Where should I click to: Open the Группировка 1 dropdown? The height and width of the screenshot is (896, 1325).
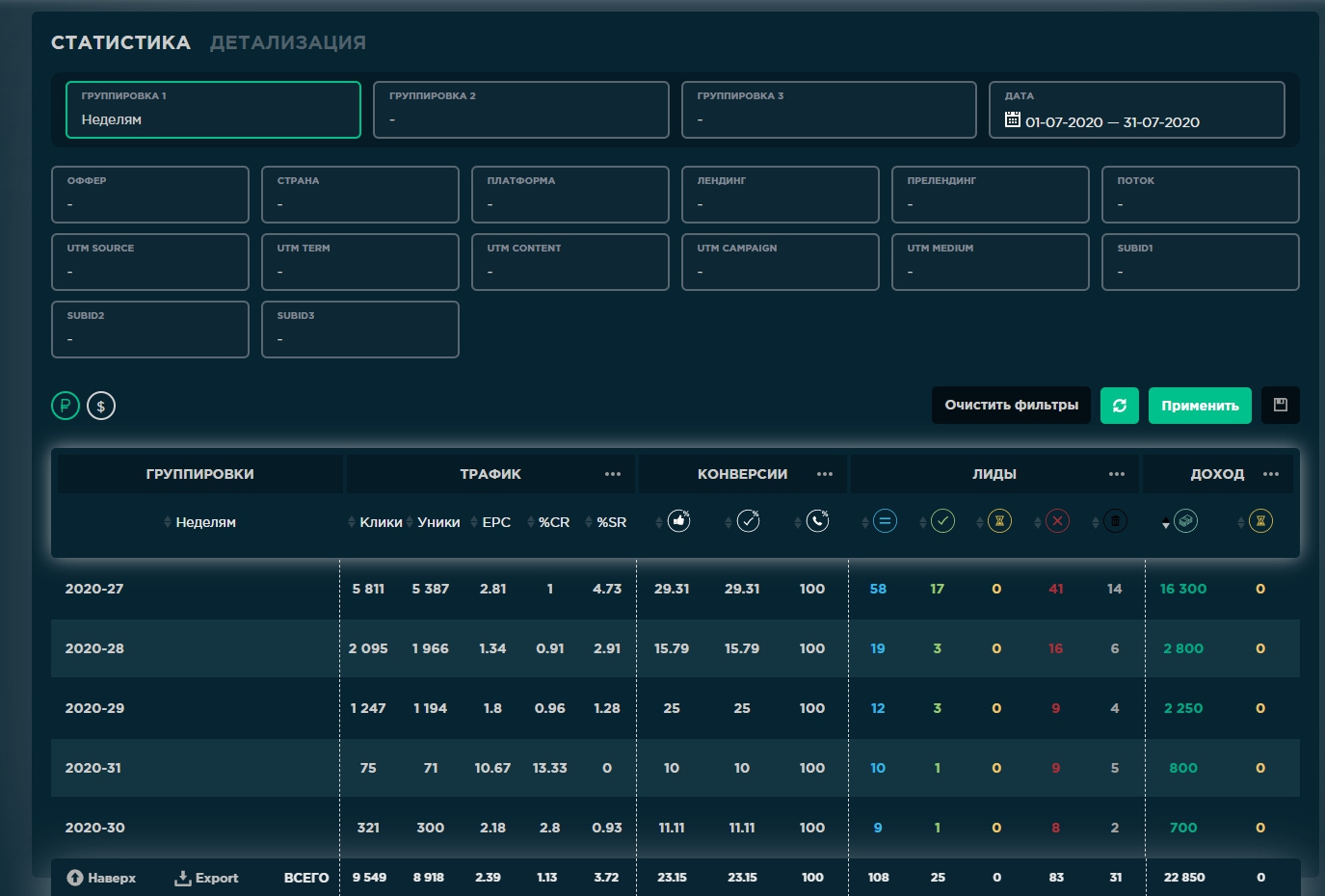coord(213,110)
